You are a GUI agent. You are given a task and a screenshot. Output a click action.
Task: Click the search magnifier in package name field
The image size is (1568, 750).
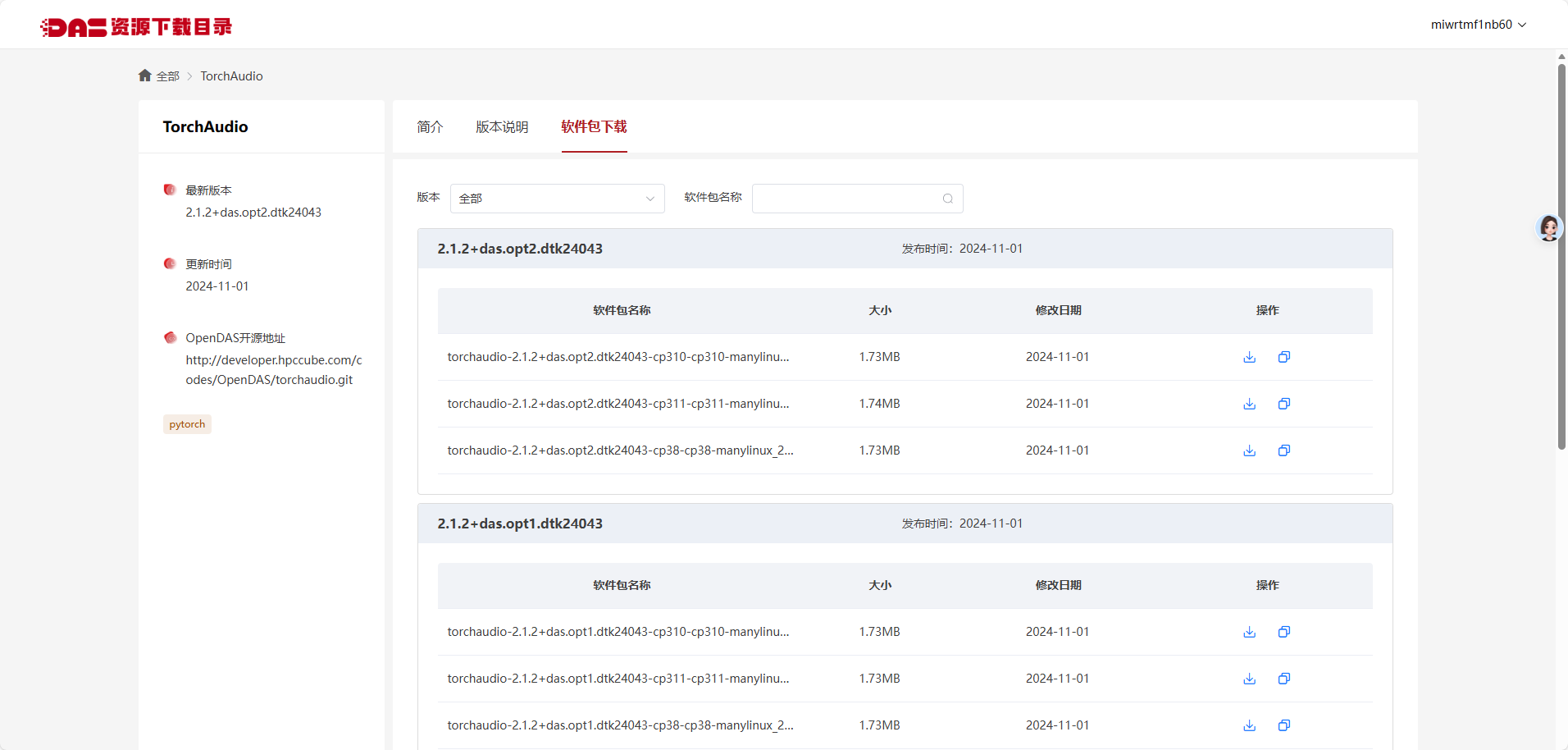click(x=947, y=199)
